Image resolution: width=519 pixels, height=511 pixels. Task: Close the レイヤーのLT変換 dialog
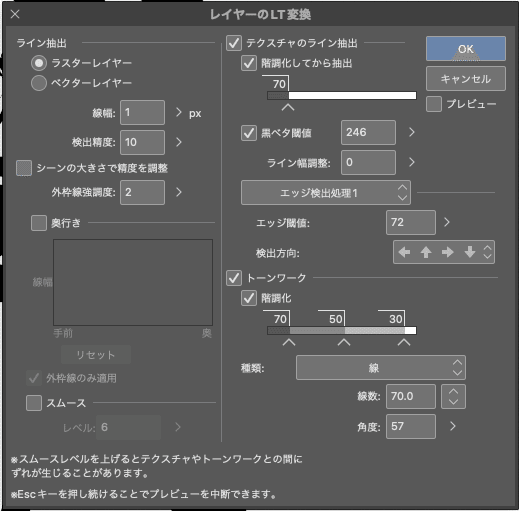coord(15,14)
